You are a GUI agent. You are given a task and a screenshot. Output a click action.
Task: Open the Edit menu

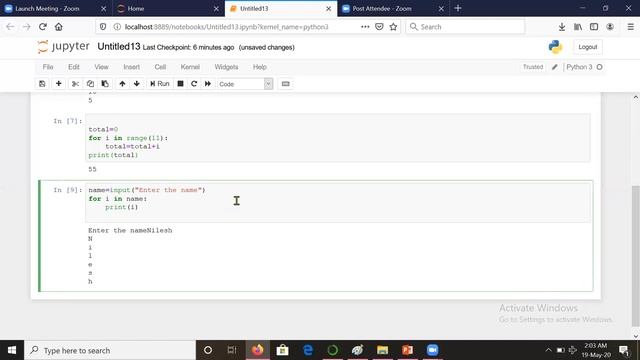coord(74,67)
